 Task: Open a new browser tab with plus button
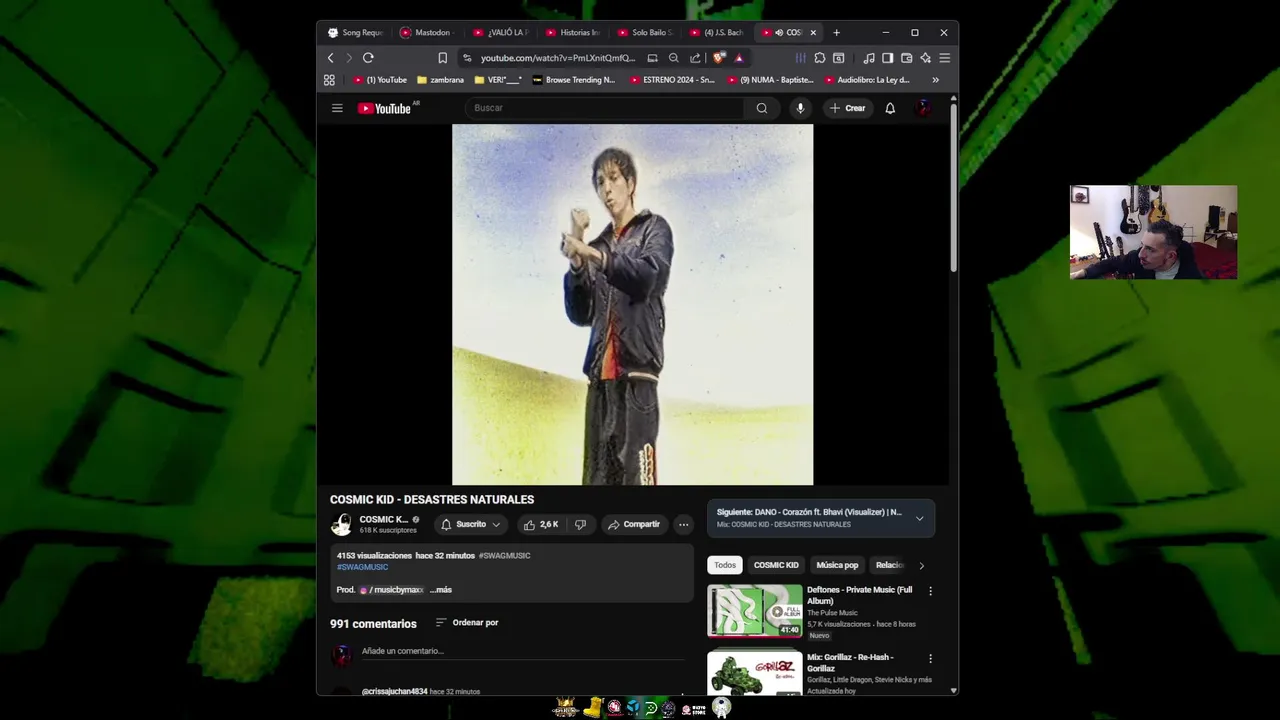coord(837,32)
